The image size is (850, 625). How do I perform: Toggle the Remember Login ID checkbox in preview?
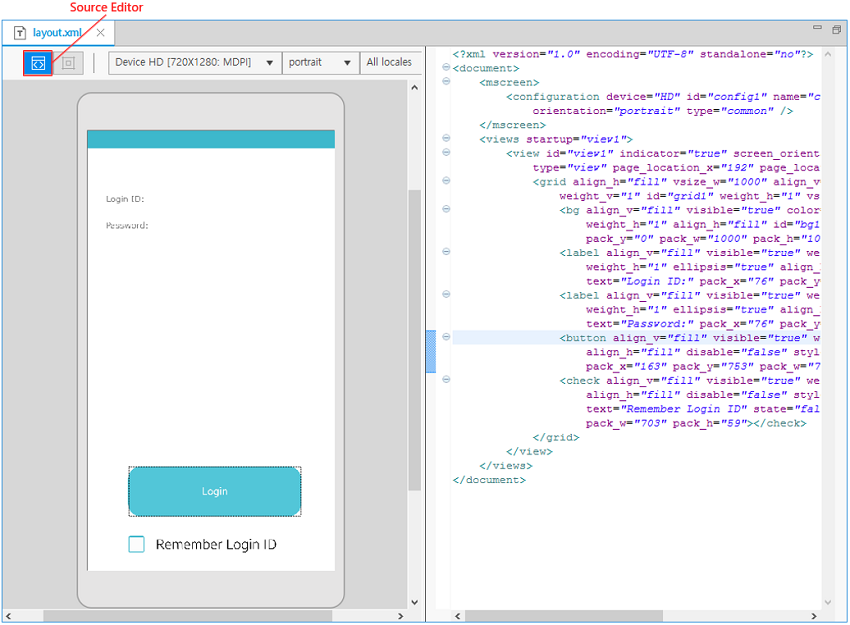coord(137,541)
